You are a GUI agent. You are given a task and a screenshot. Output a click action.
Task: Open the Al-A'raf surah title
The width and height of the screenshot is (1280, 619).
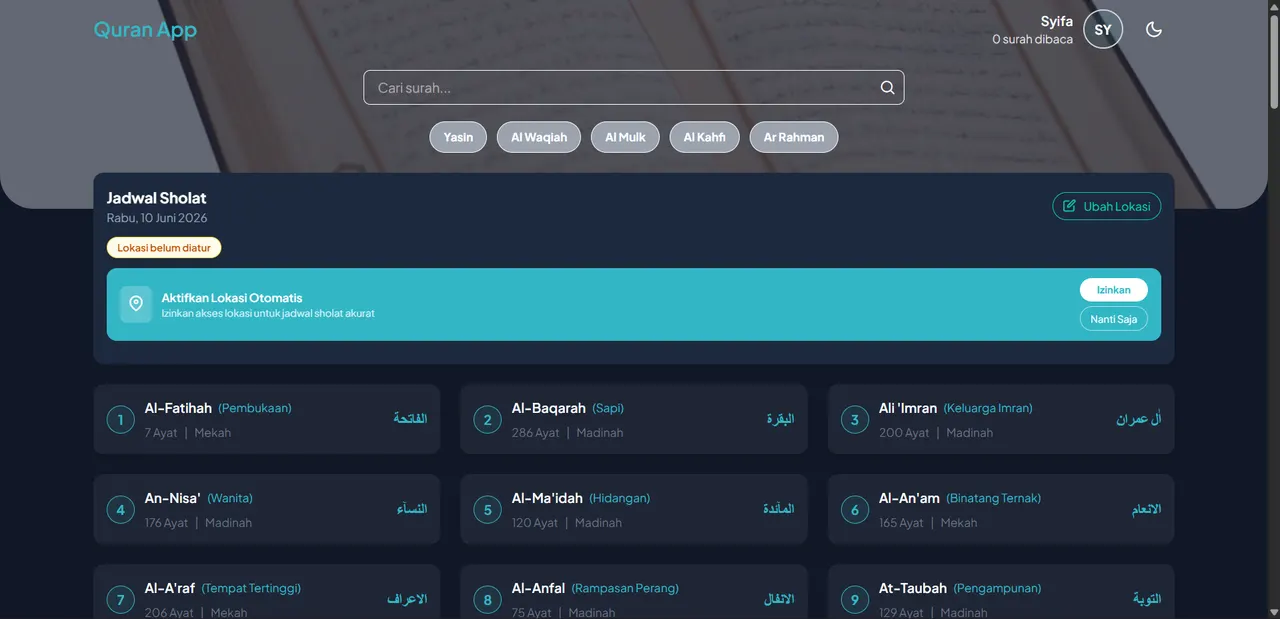tap(170, 588)
